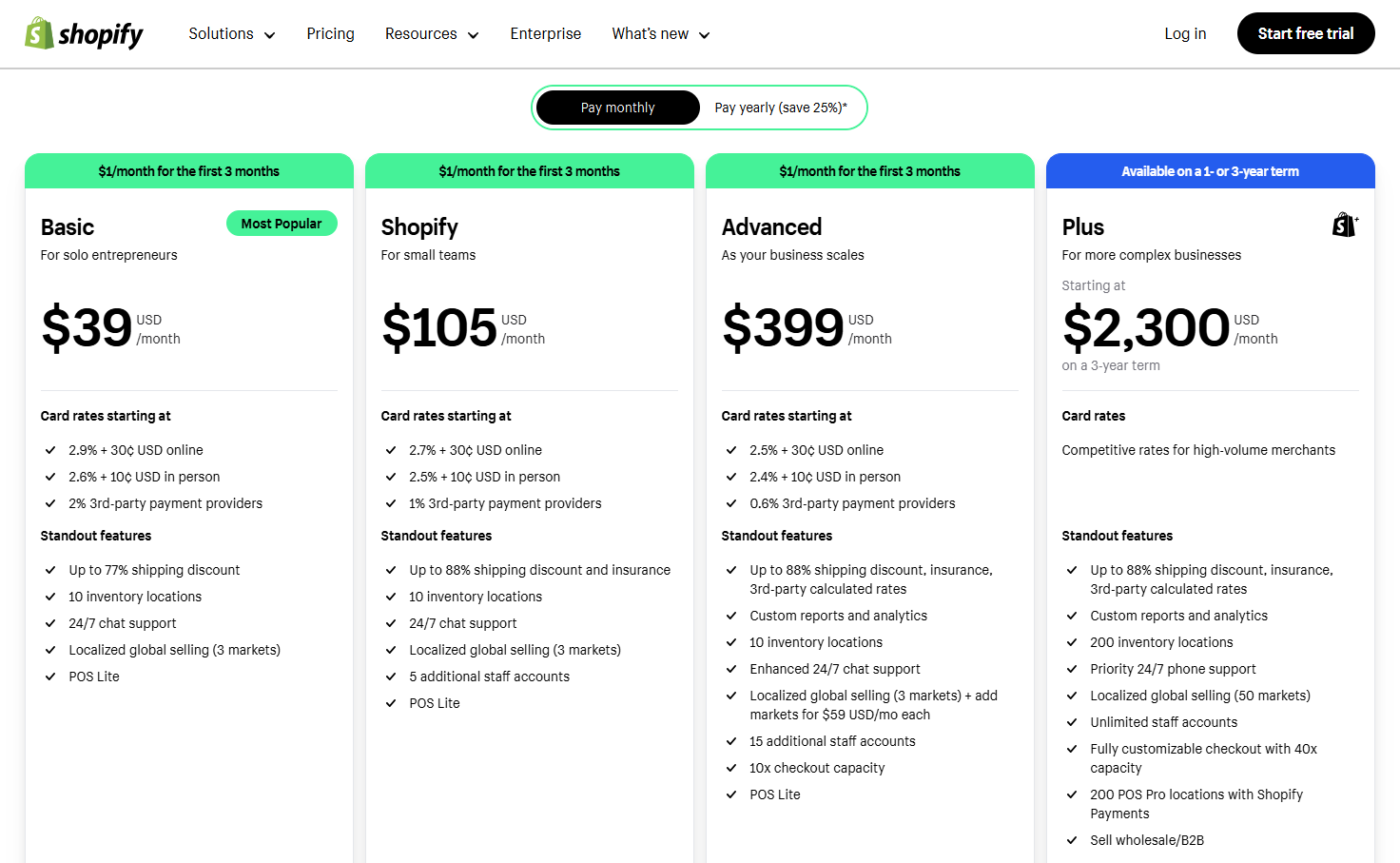This screenshot has height=863, width=1400.
Task: Select the Advanced plan heading
Action: (x=771, y=227)
